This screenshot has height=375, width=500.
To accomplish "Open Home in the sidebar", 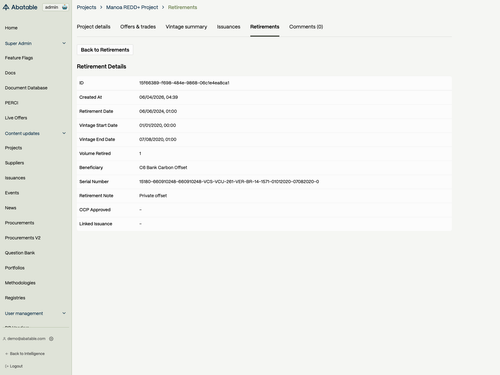I will point(11,28).
